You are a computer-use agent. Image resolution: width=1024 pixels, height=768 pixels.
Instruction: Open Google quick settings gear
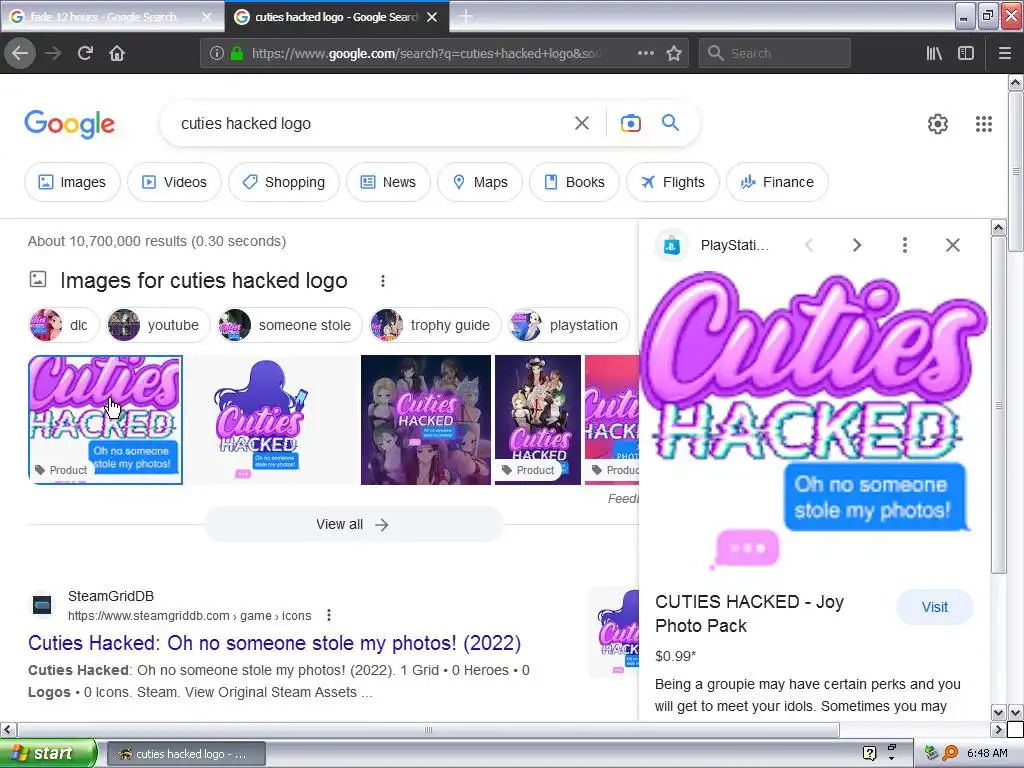pyautogui.click(x=938, y=123)
